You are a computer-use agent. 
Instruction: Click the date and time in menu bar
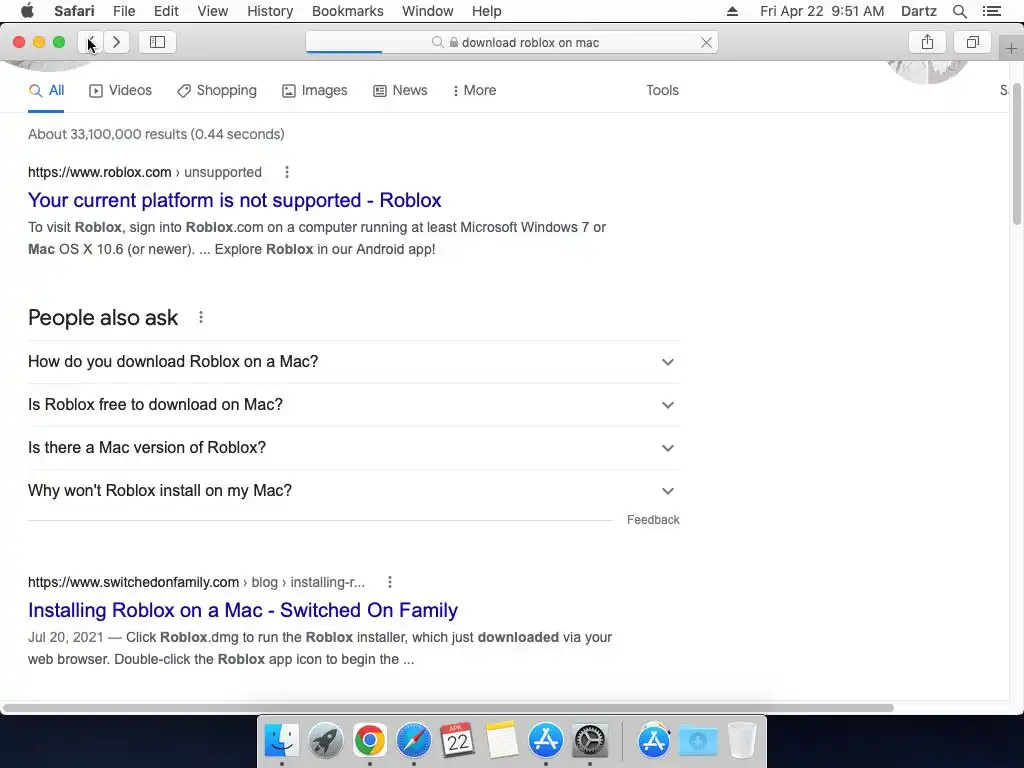coord(822,11)
